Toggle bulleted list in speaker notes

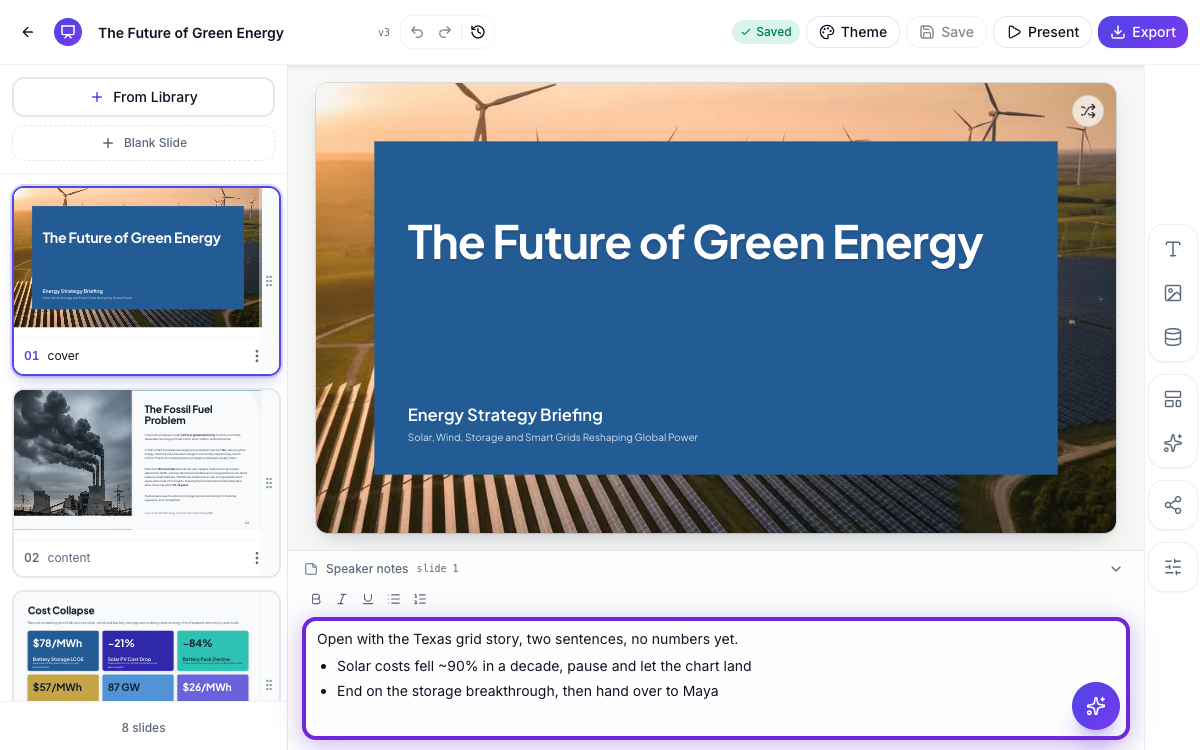394,599
